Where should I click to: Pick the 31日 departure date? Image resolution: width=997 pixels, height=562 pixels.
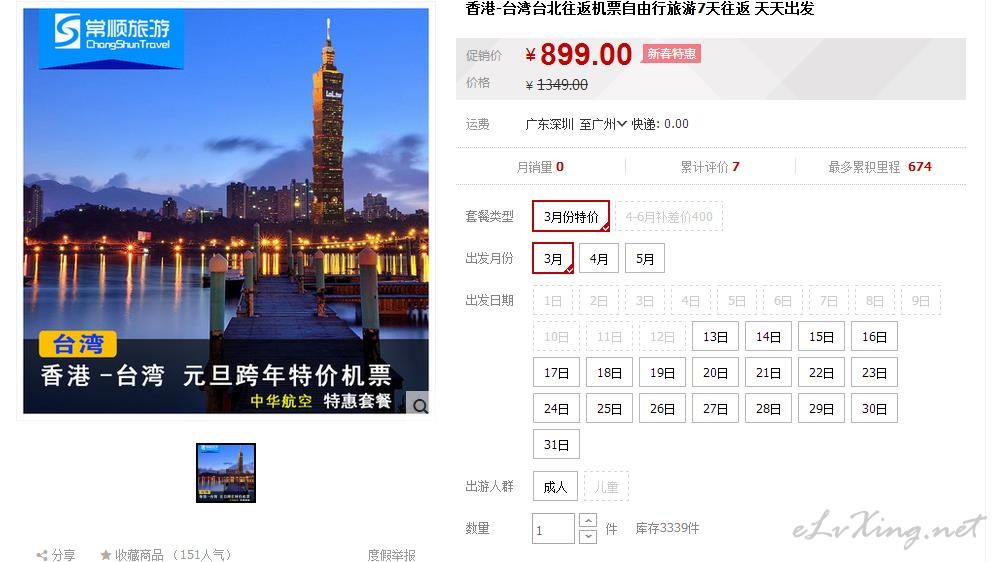(x=556, y=444)
